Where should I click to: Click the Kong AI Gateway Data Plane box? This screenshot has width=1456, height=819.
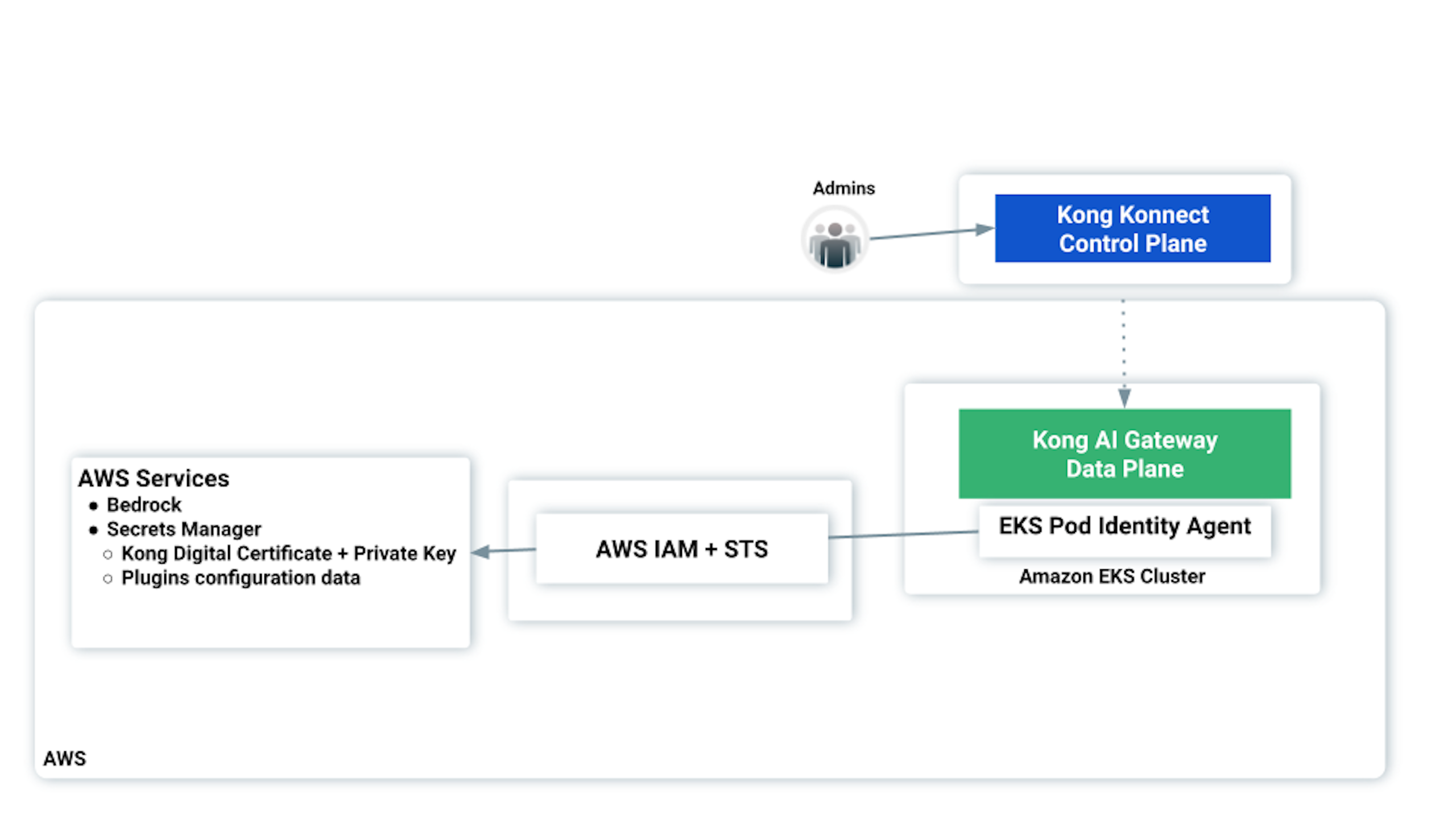(1124, 454)
